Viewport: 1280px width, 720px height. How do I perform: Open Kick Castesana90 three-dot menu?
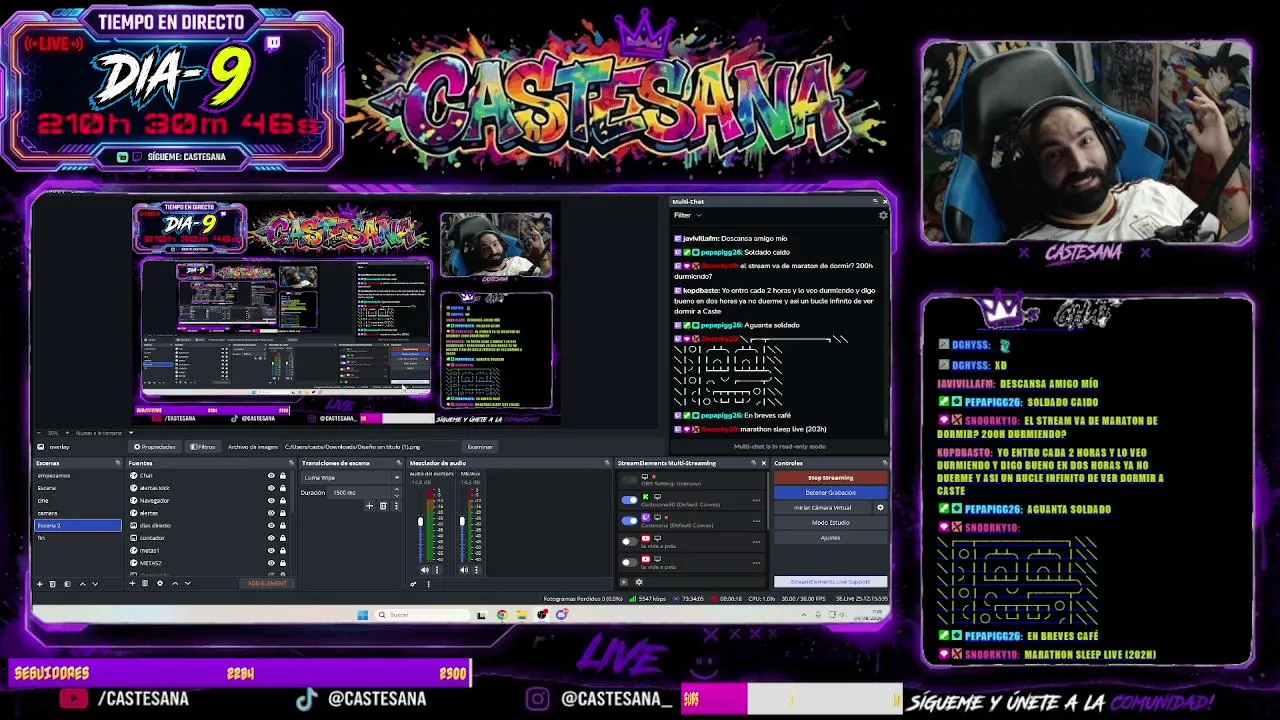click(x=756, y=500)
